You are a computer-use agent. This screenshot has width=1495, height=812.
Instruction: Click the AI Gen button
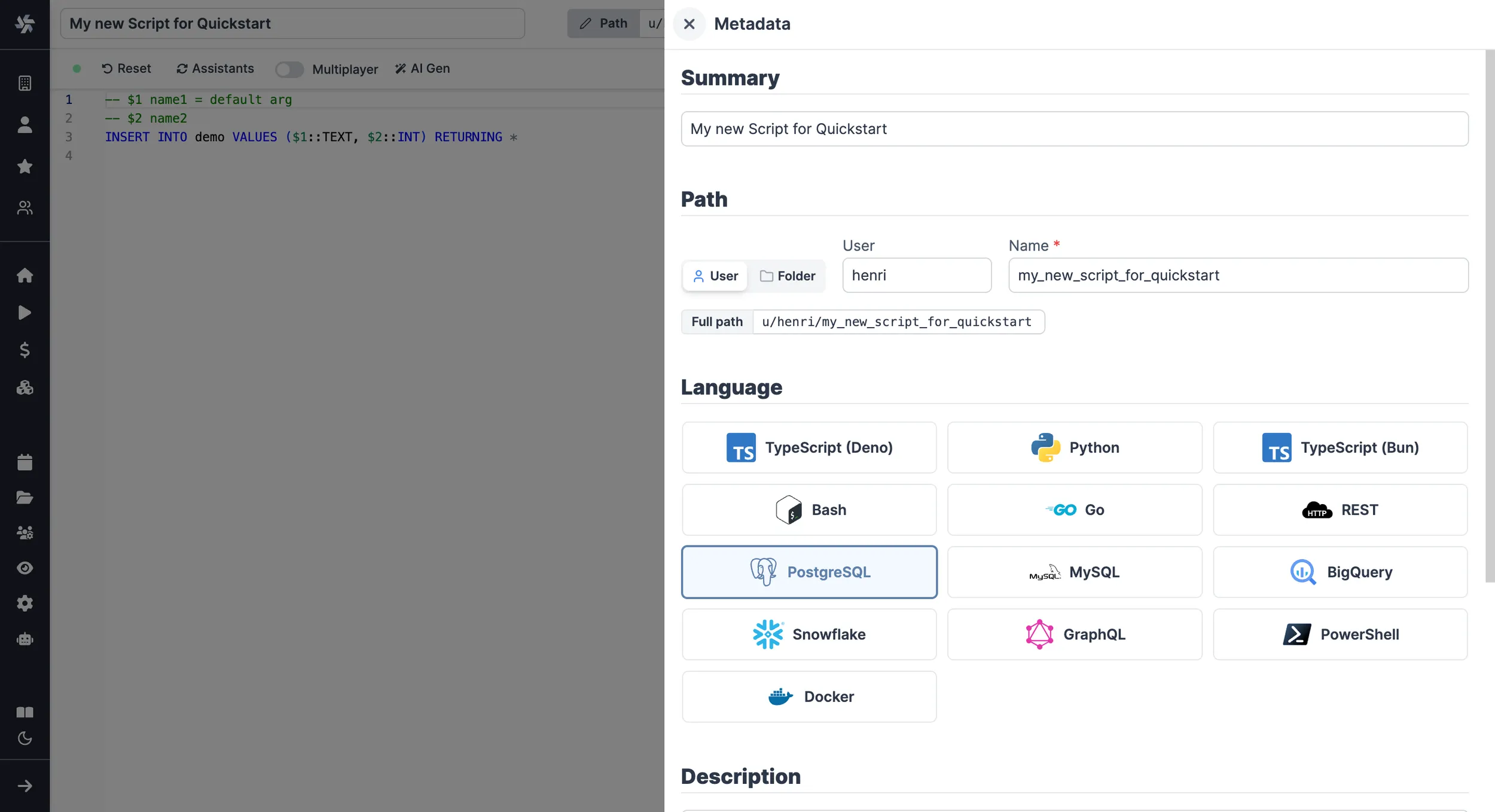coord(421,68)
